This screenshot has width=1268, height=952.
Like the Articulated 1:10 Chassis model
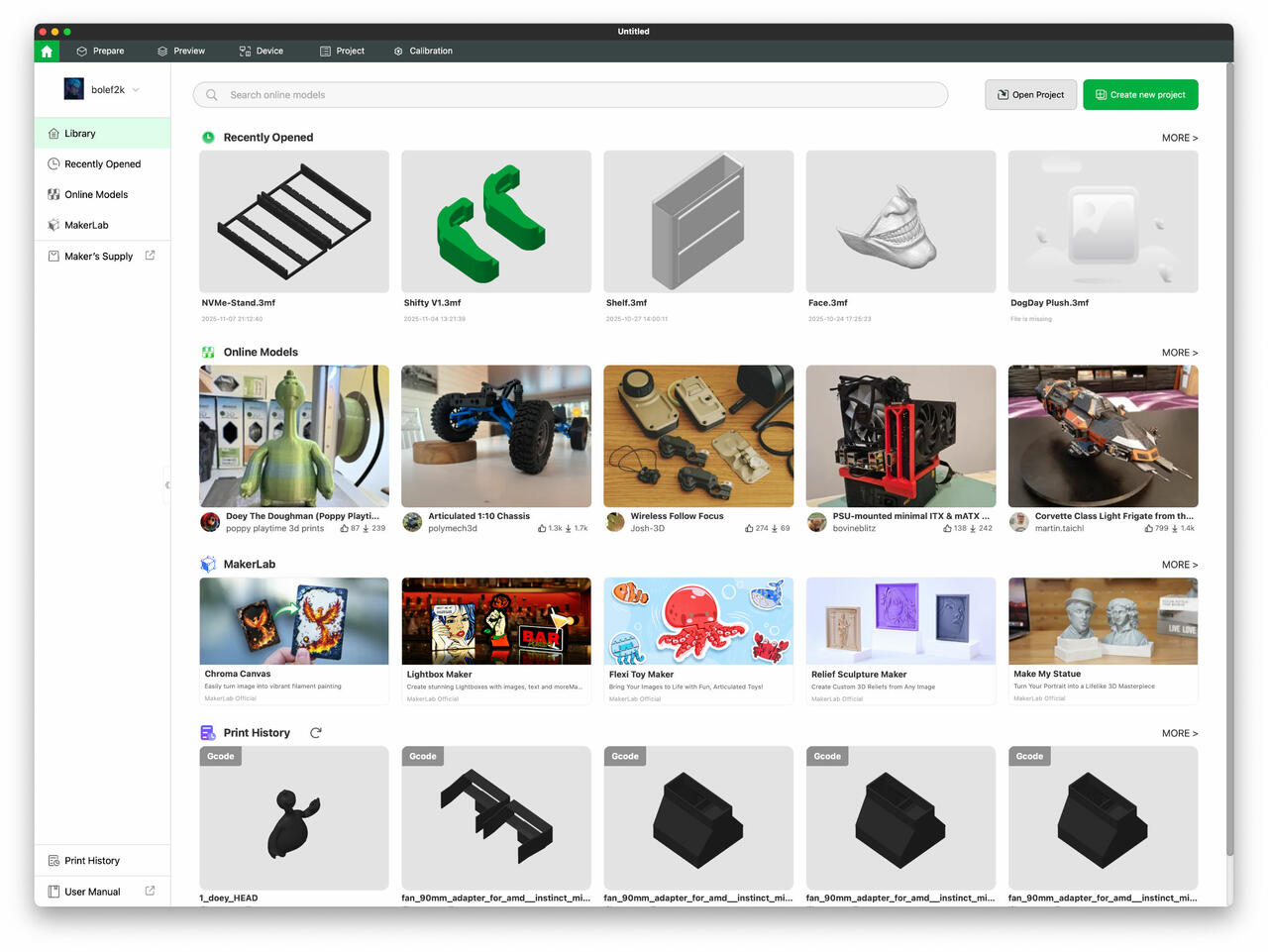(x=542, y=528)
